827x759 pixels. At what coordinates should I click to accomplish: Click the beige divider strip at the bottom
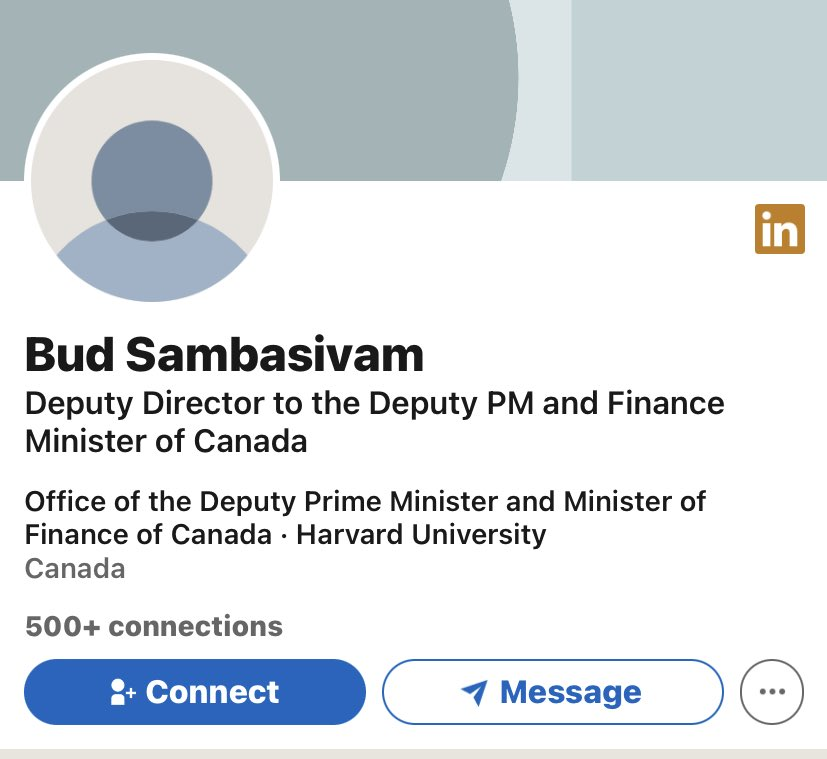point(413,752)
